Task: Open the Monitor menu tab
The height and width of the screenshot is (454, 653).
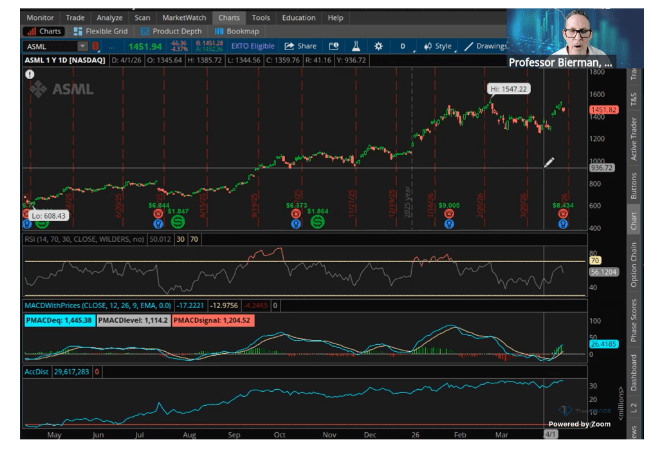Action: pyautogui.click(x=40, y=18)
